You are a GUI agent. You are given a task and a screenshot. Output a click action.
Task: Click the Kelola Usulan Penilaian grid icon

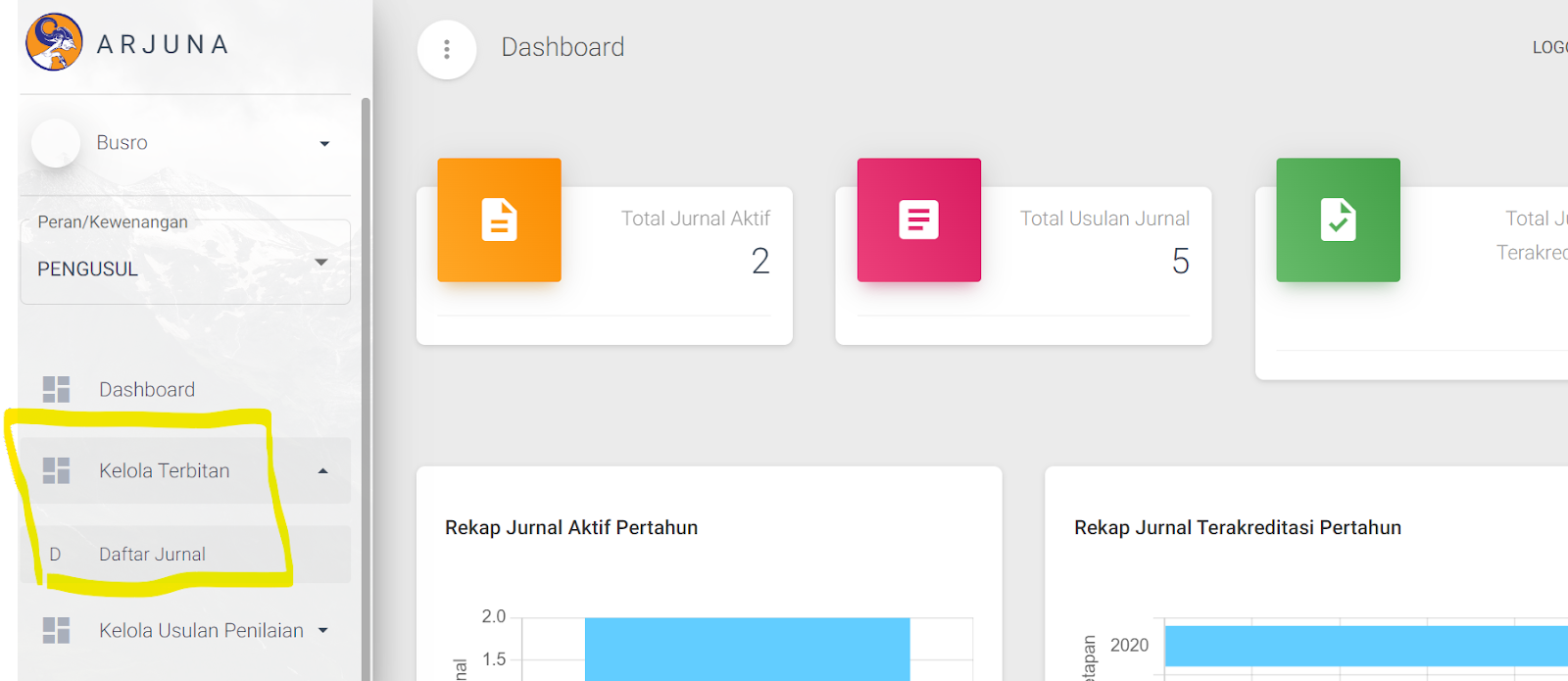point(57,630)
